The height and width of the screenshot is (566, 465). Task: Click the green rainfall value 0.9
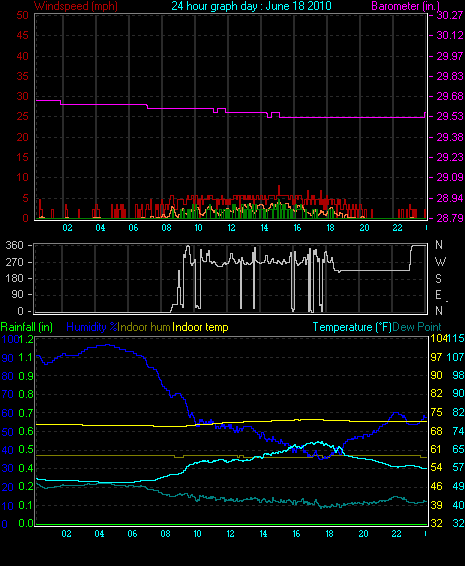click(26, 376)
